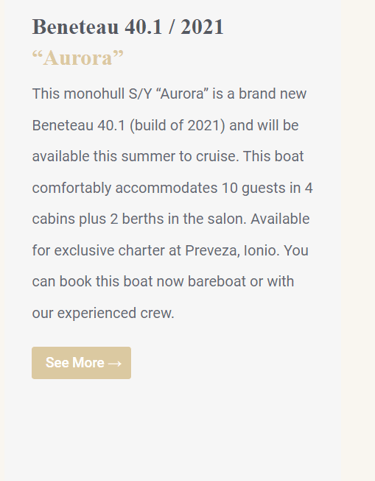This screenshot has width=375, height=481.
Task: Click "2021" in the main heading
Action: coord(202,27)
